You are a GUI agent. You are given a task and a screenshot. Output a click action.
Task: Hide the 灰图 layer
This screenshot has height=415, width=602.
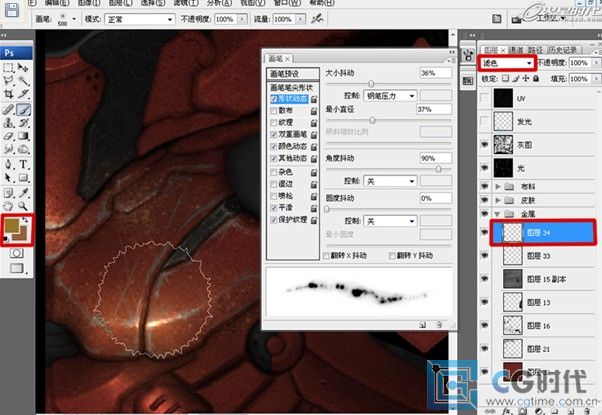click(485, 145)
